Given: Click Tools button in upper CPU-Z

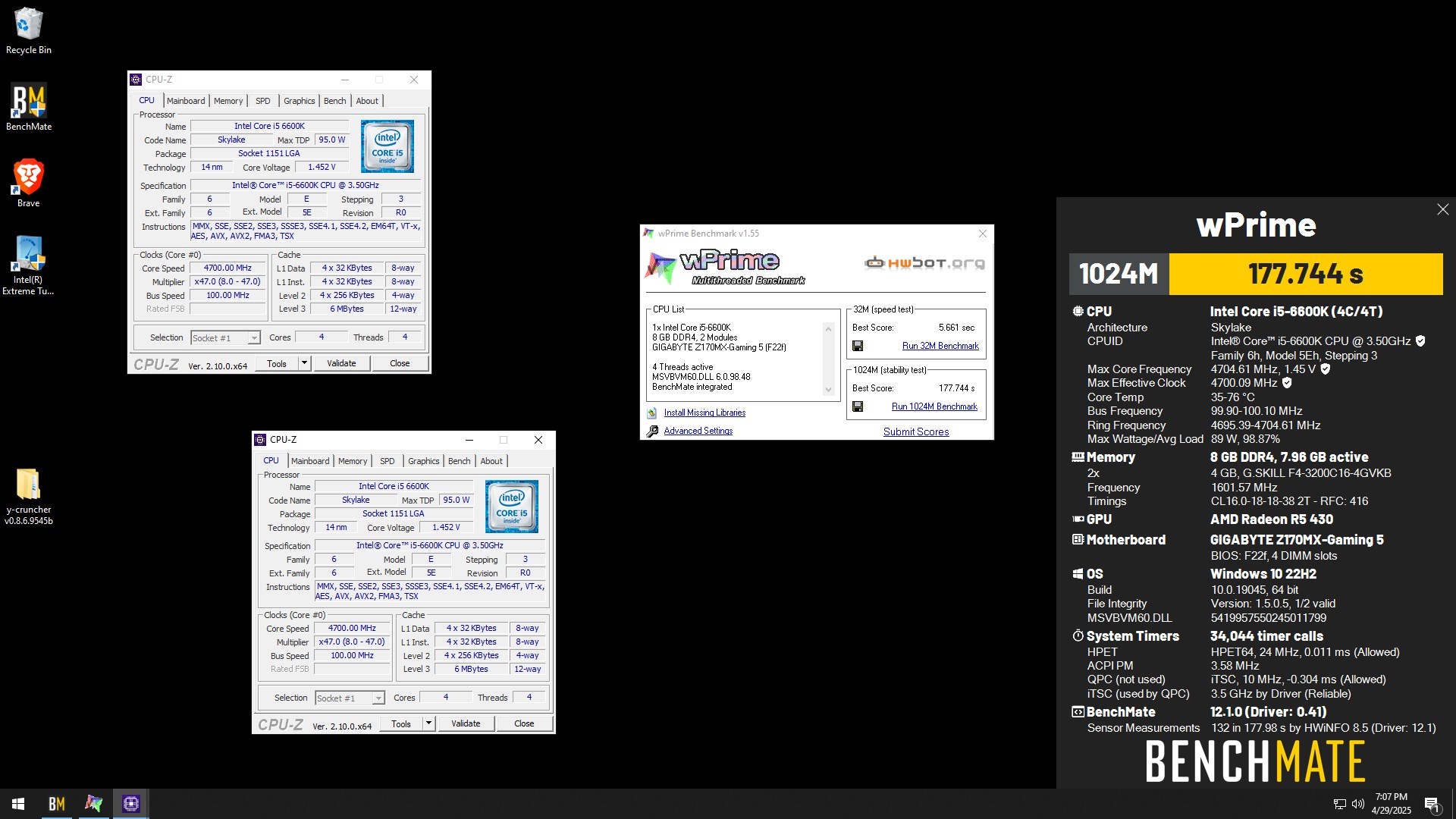Looking at the screenshot, I should point(277,363).
